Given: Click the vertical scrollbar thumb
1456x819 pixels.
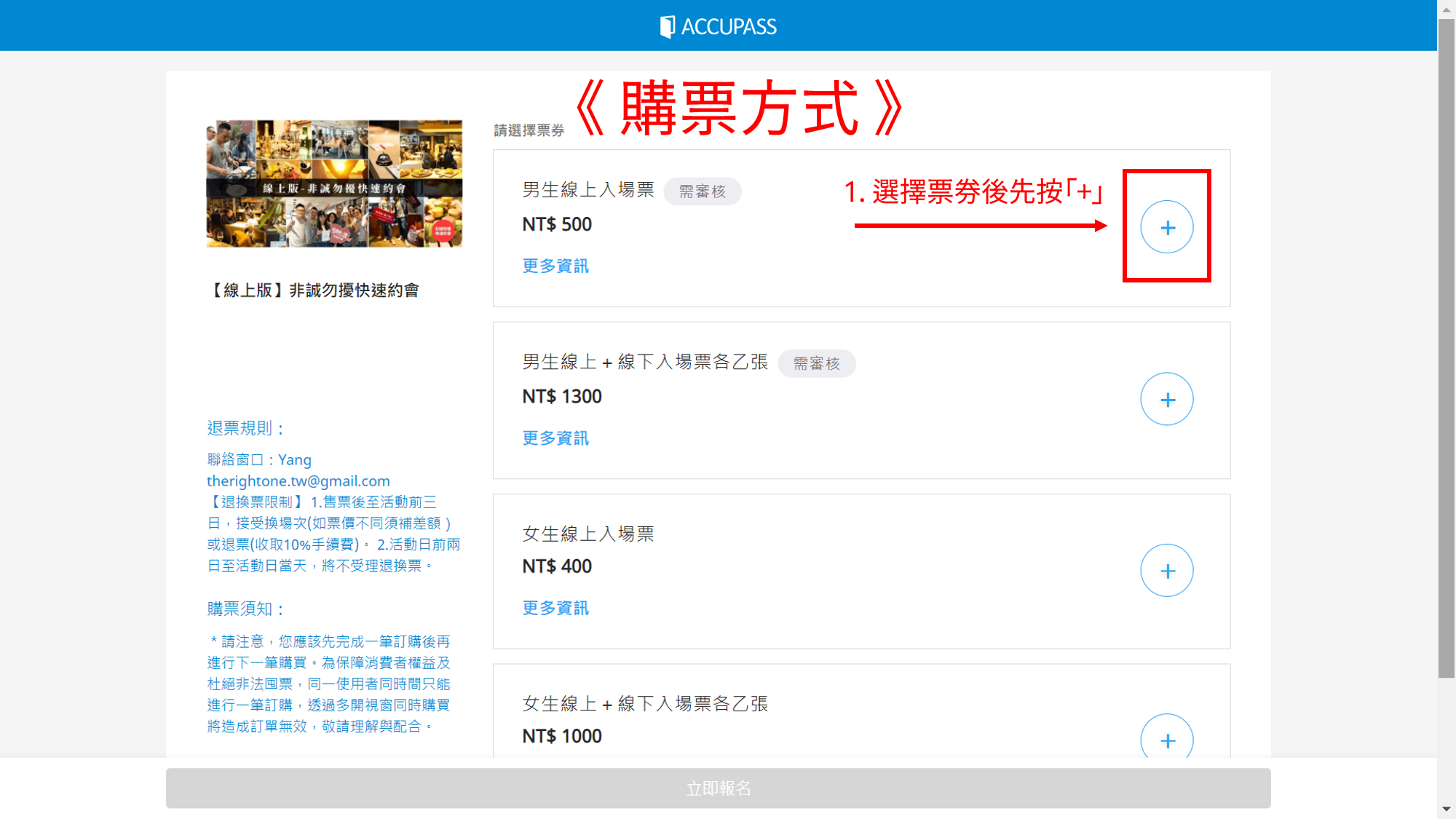Looking at the screenshot, I should click(1446, 349).
